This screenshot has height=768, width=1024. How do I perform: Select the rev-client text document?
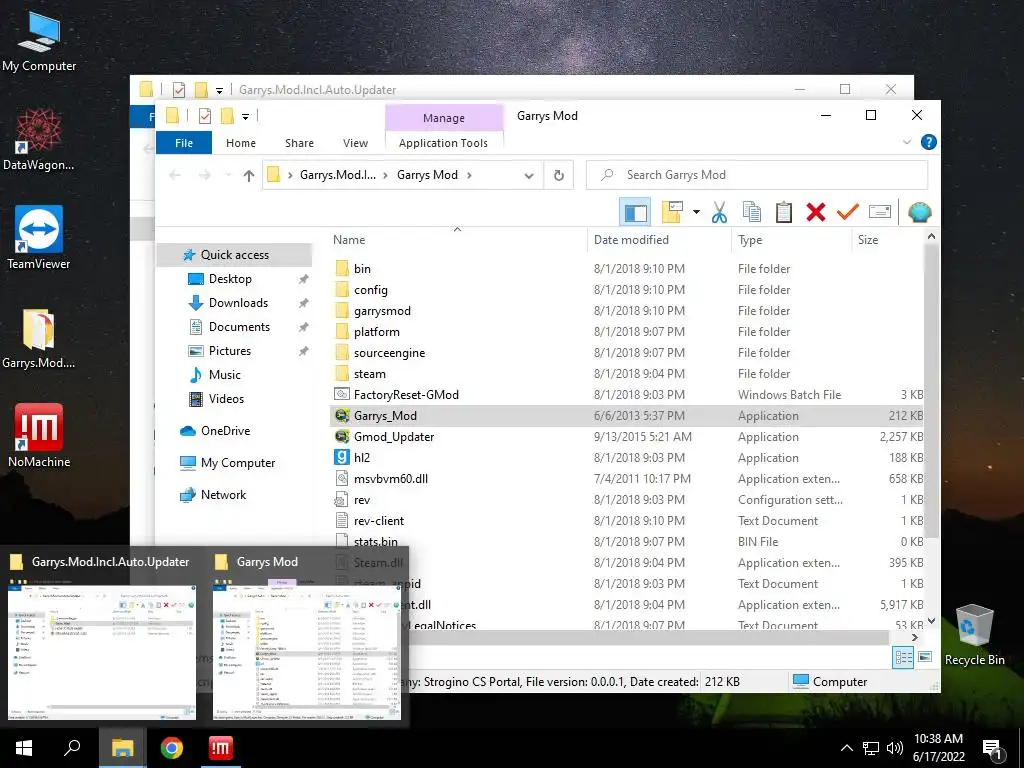[379, 520]
